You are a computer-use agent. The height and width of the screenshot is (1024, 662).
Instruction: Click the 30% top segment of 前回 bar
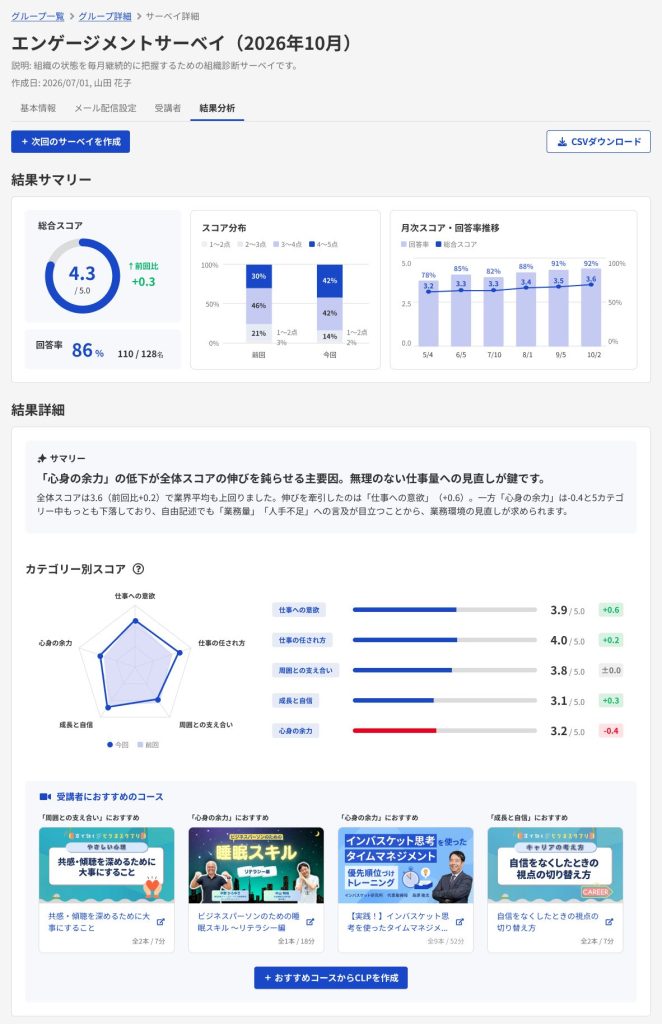(259, 276)
